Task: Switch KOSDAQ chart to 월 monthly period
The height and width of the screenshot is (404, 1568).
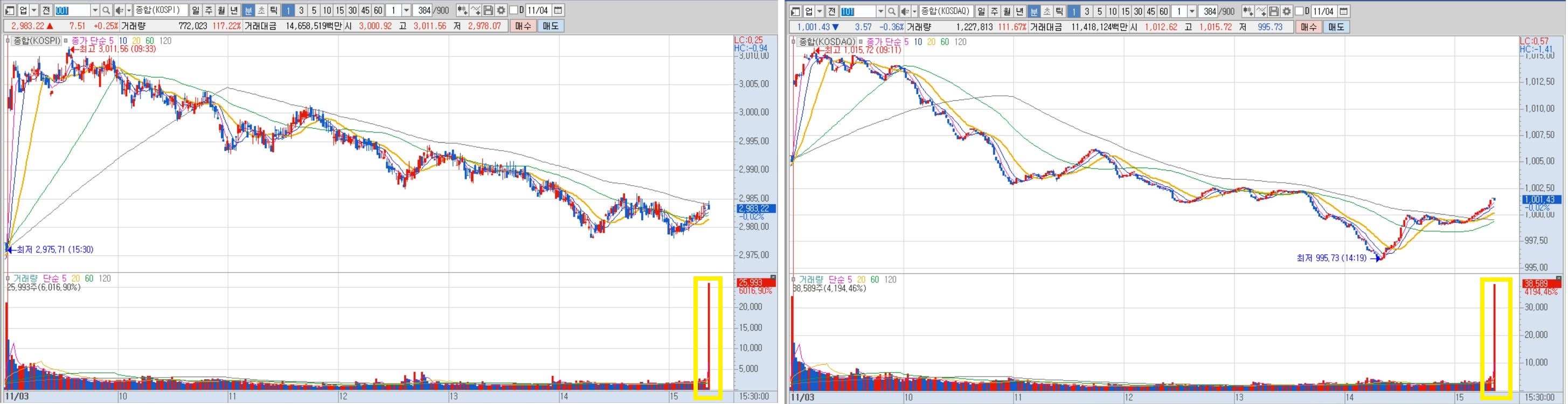Action: pyautogui.click(x=1007, y=11)
